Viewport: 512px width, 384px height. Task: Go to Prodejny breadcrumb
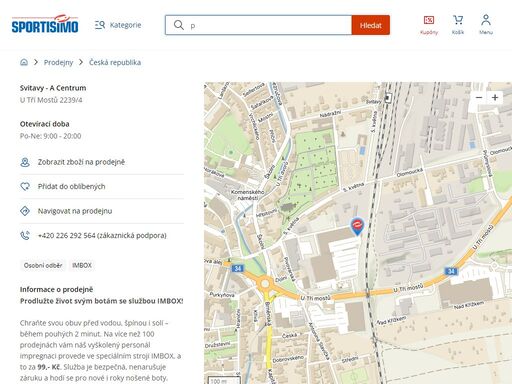pos(58,62)
